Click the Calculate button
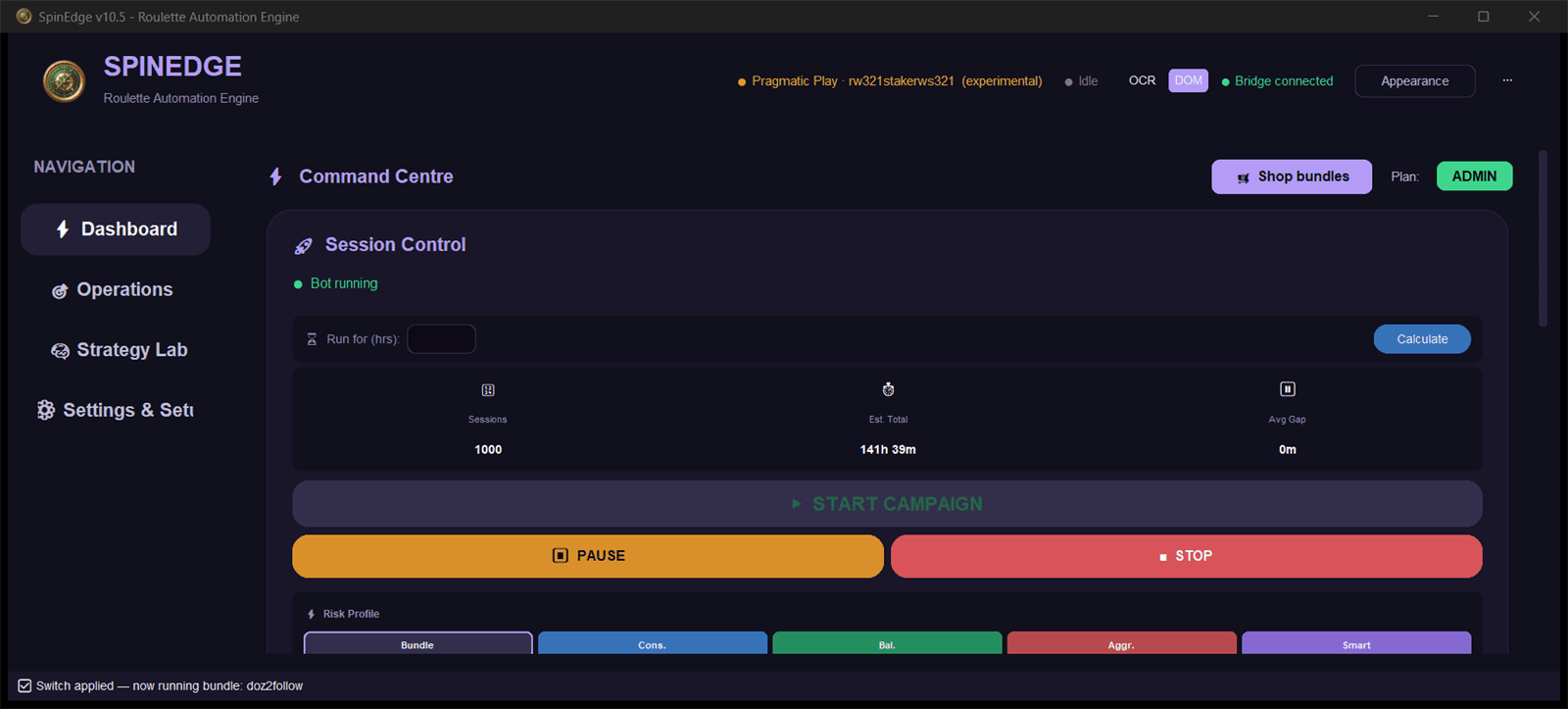Screen dimensions: 1568x709 [x=1422, y=339]
